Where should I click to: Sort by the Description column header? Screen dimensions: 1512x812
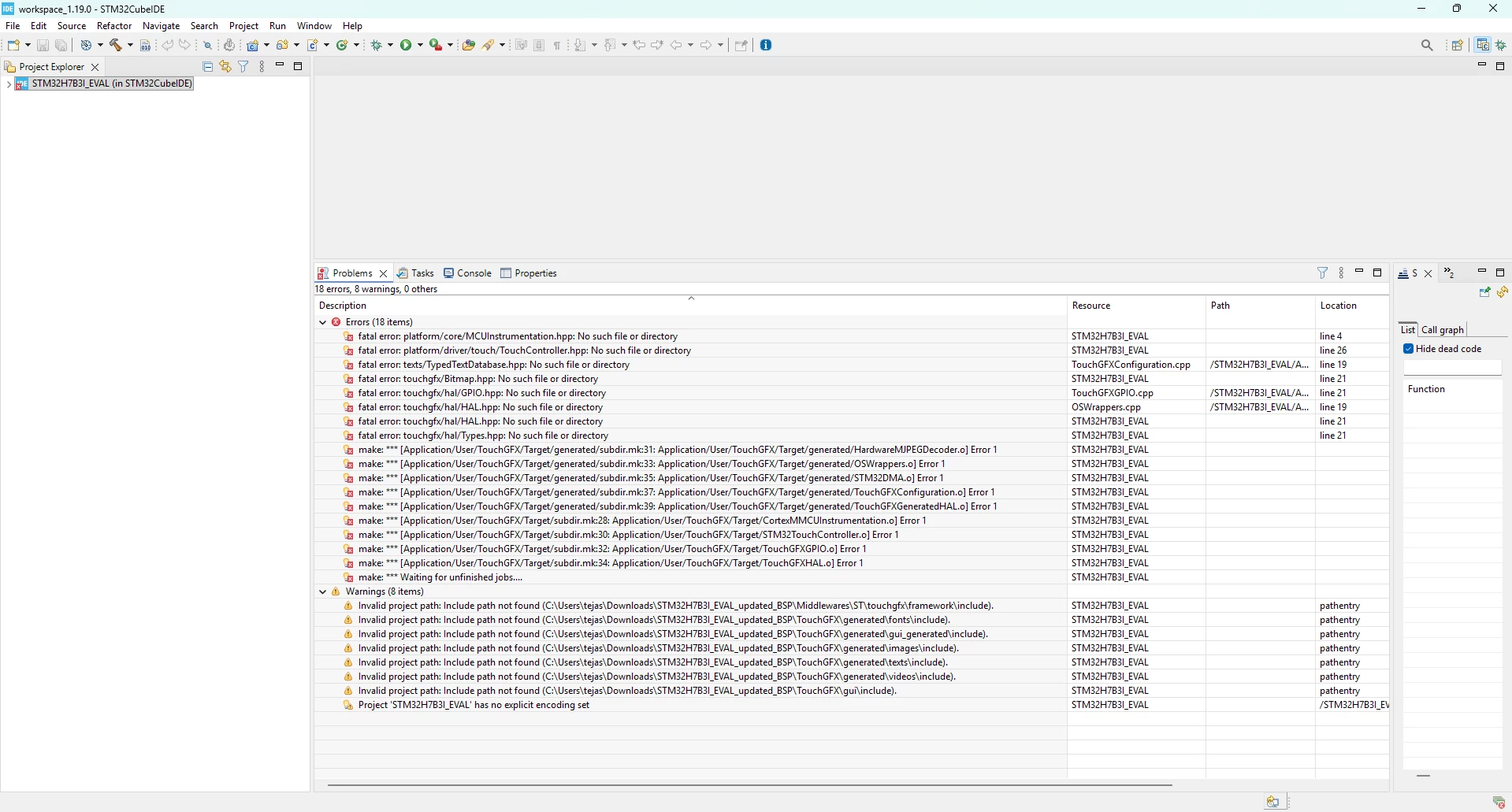coord(691,306)
